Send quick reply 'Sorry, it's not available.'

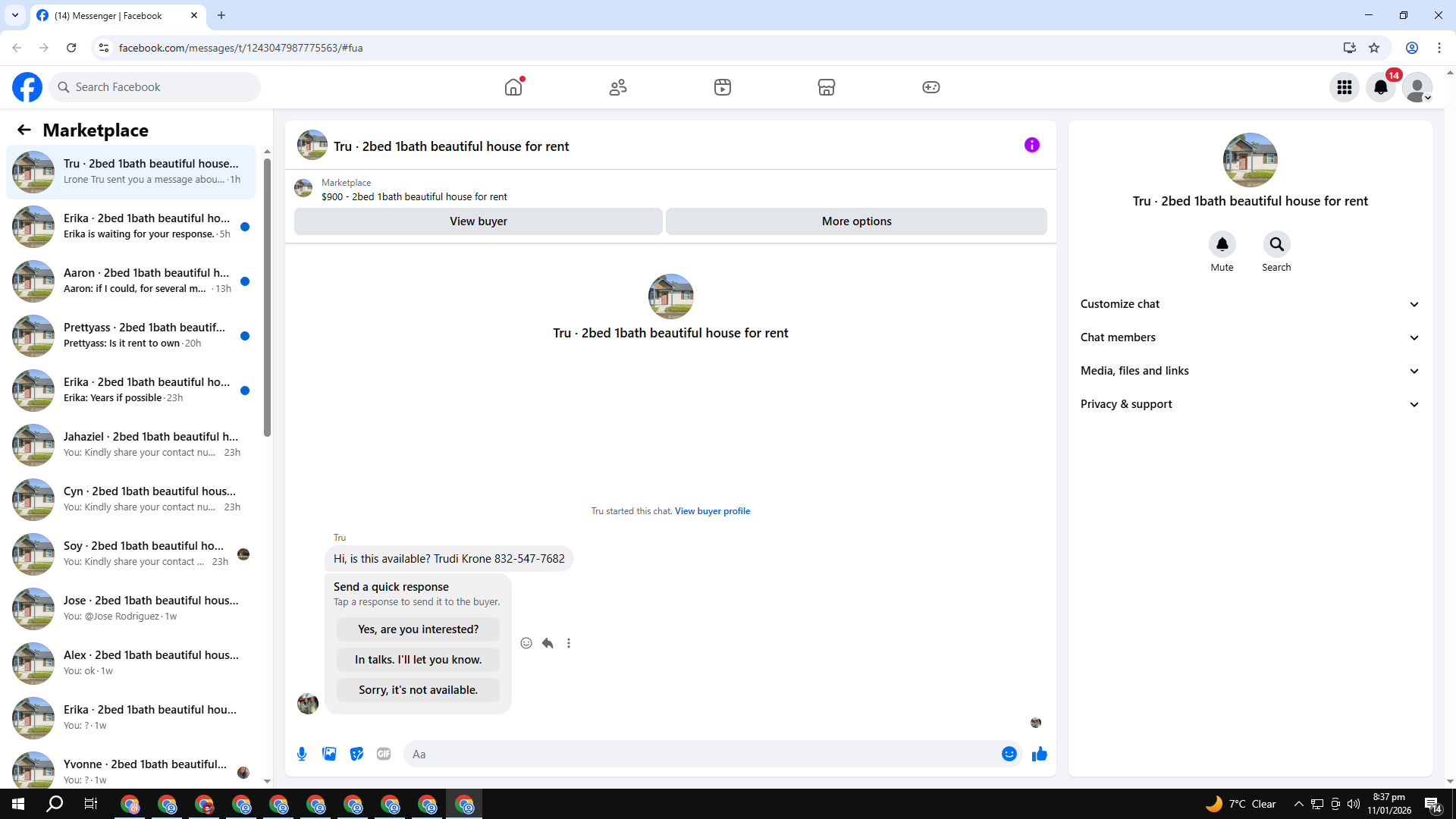coord(419,690)
